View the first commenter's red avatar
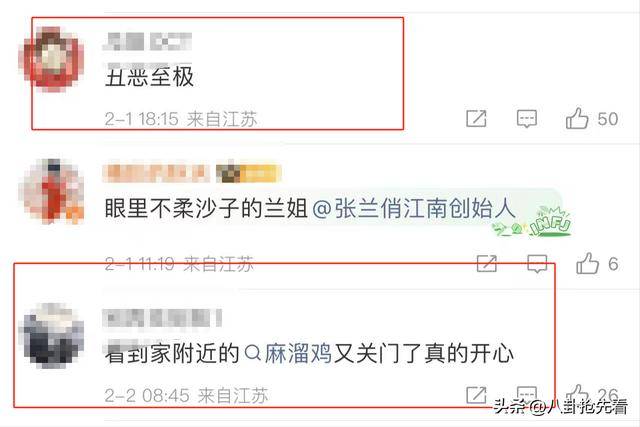This screenshot has width=640, height=427. coord(51,59)
